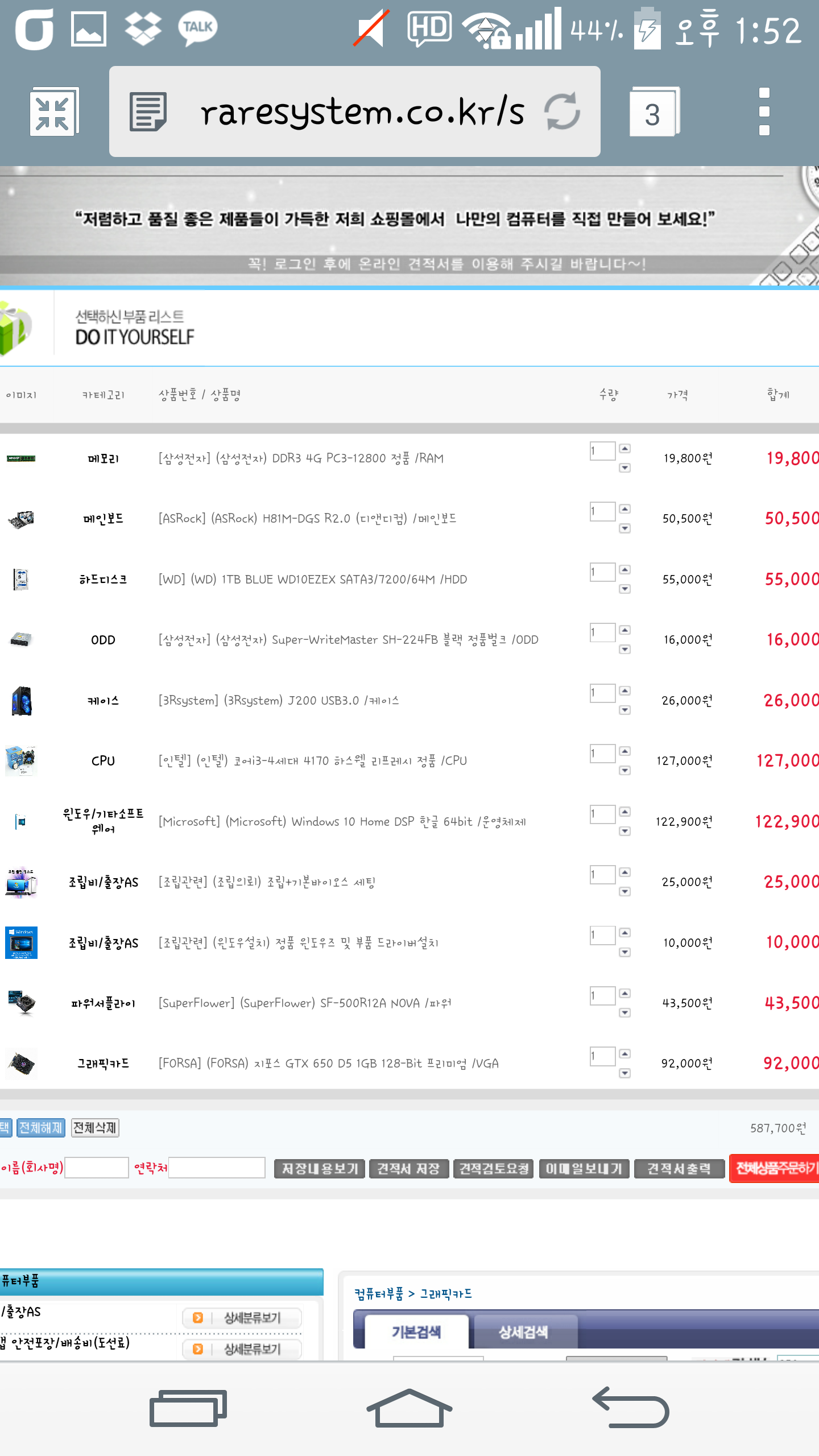Switch to the 상세검색 tab

pos(523,1332)
